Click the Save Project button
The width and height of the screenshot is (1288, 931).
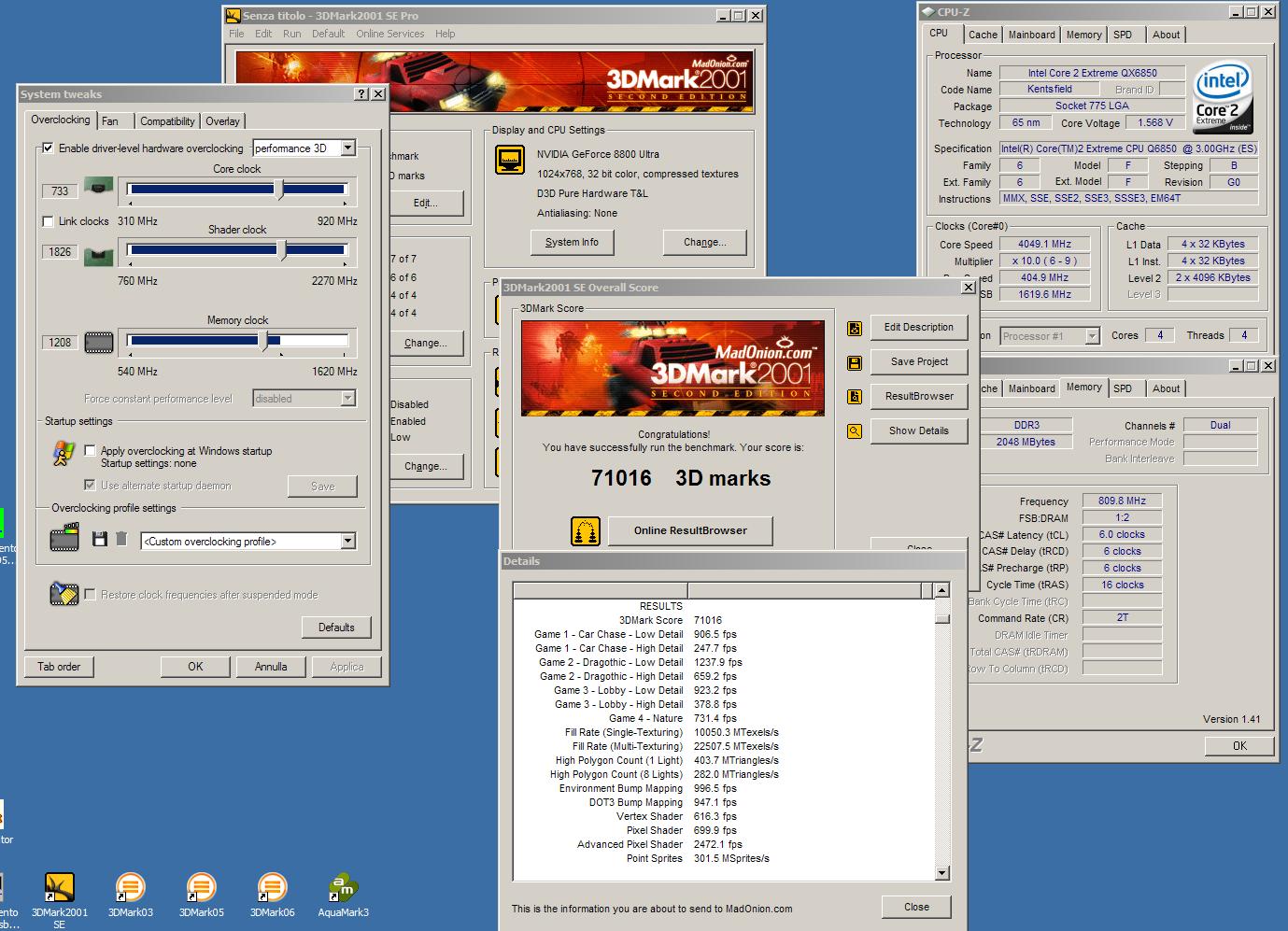(919, 362)
